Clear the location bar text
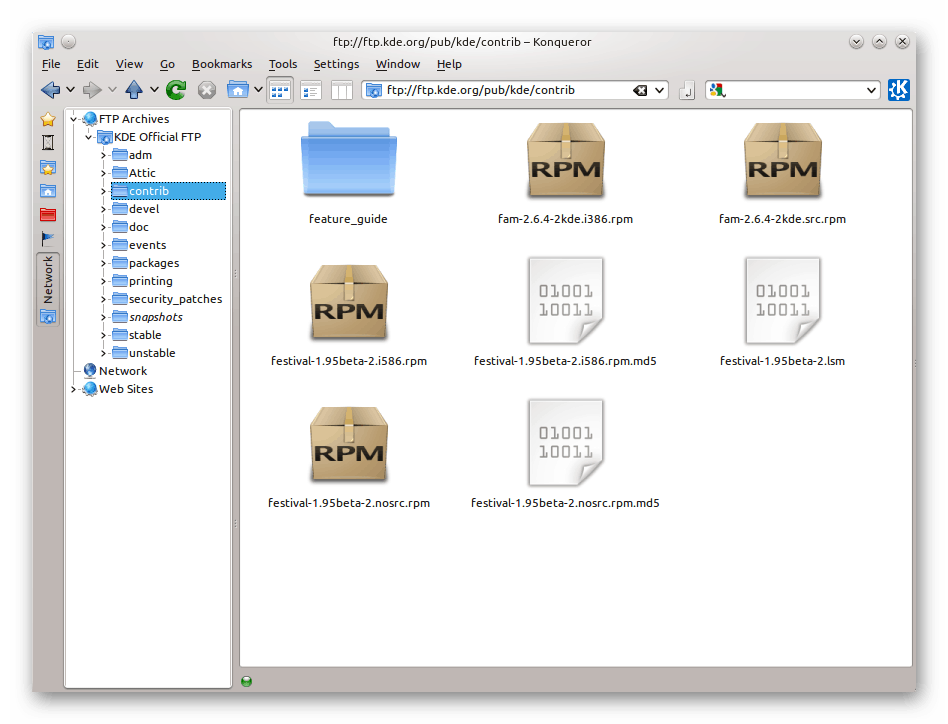The image size is (948, 724). tap(640, 91)
